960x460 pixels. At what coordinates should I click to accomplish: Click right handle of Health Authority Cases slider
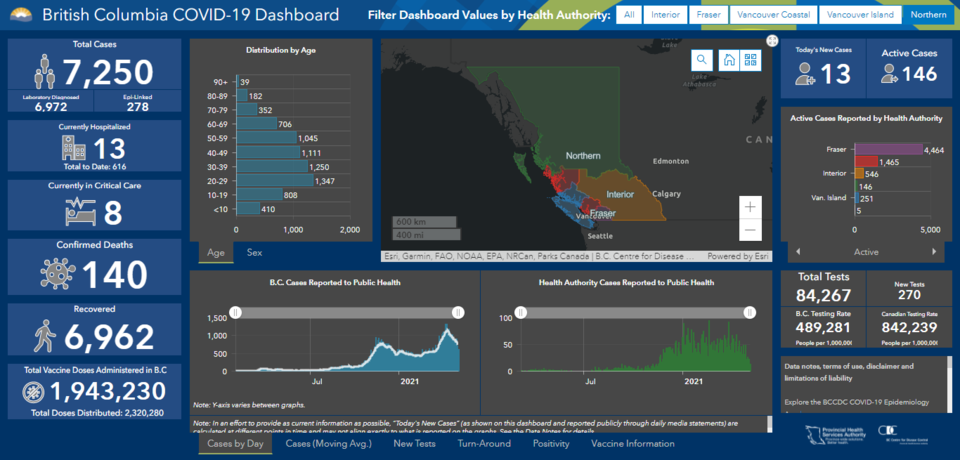pyautogui.click(x=749, y=312)
